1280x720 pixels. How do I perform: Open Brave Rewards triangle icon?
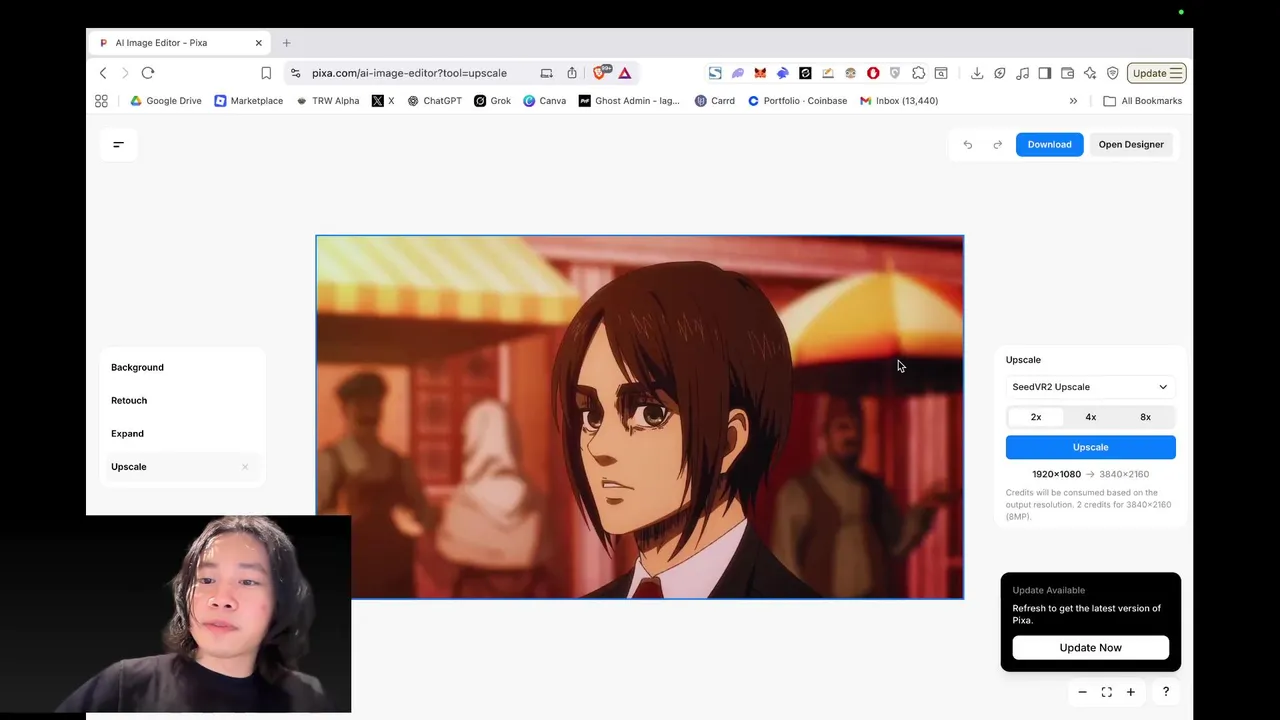click(x=625, y=73)
